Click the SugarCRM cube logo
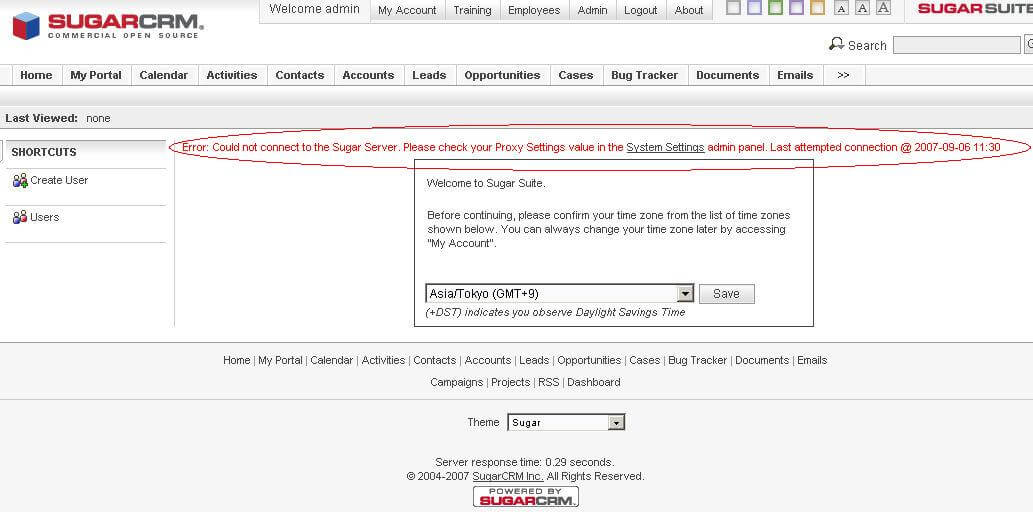 [x=26, y=26]
